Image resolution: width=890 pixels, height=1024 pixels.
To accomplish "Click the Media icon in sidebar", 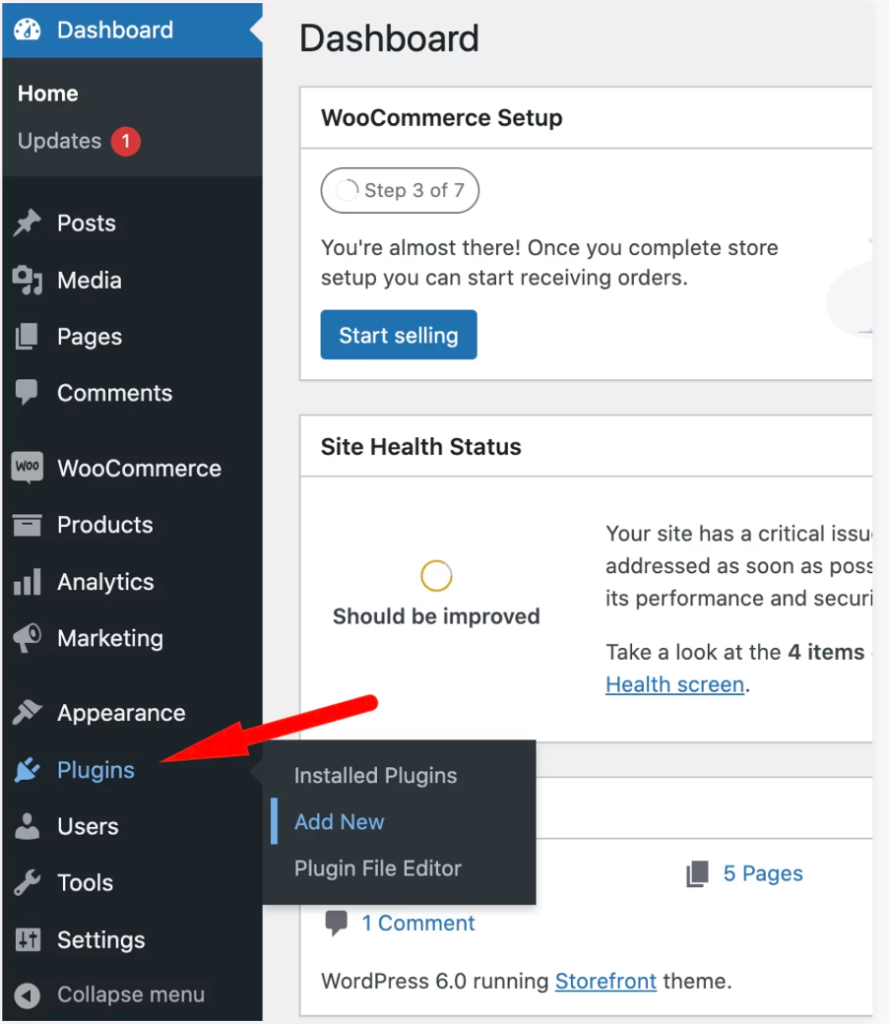I will 27,280.
